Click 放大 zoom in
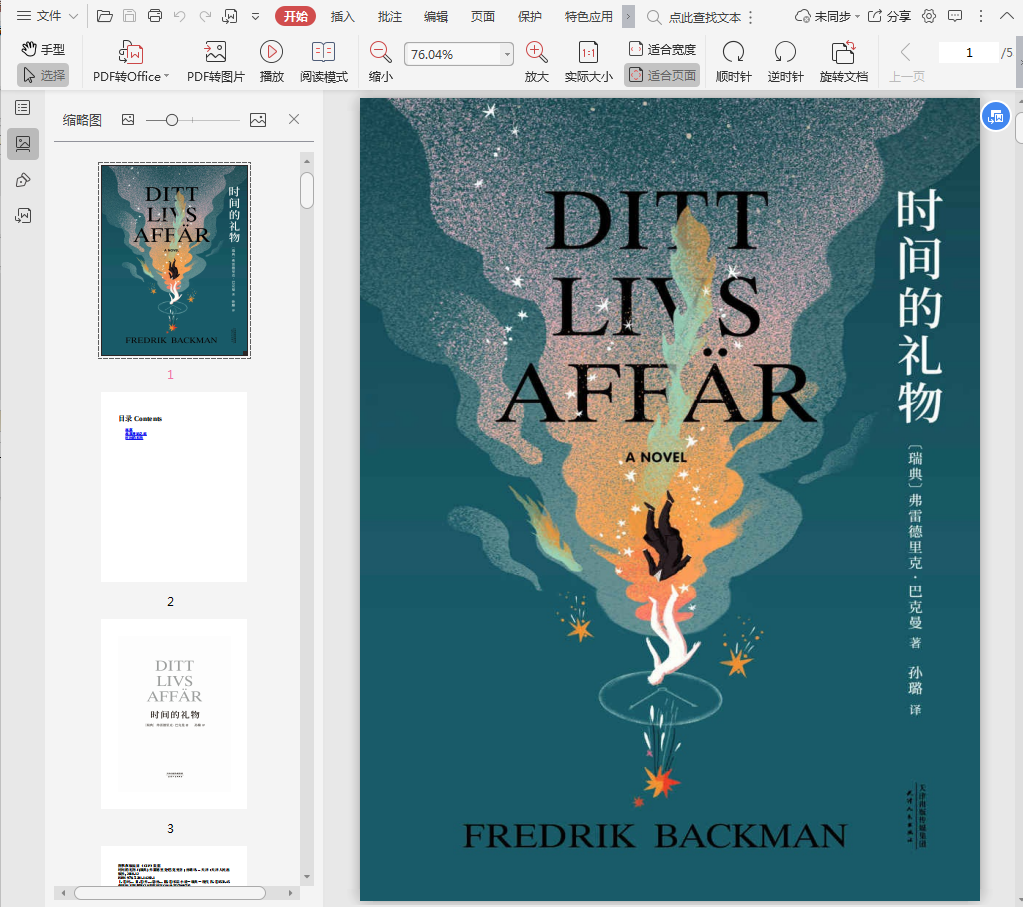The image size is (1023, 907). click(x=536, y=62)
